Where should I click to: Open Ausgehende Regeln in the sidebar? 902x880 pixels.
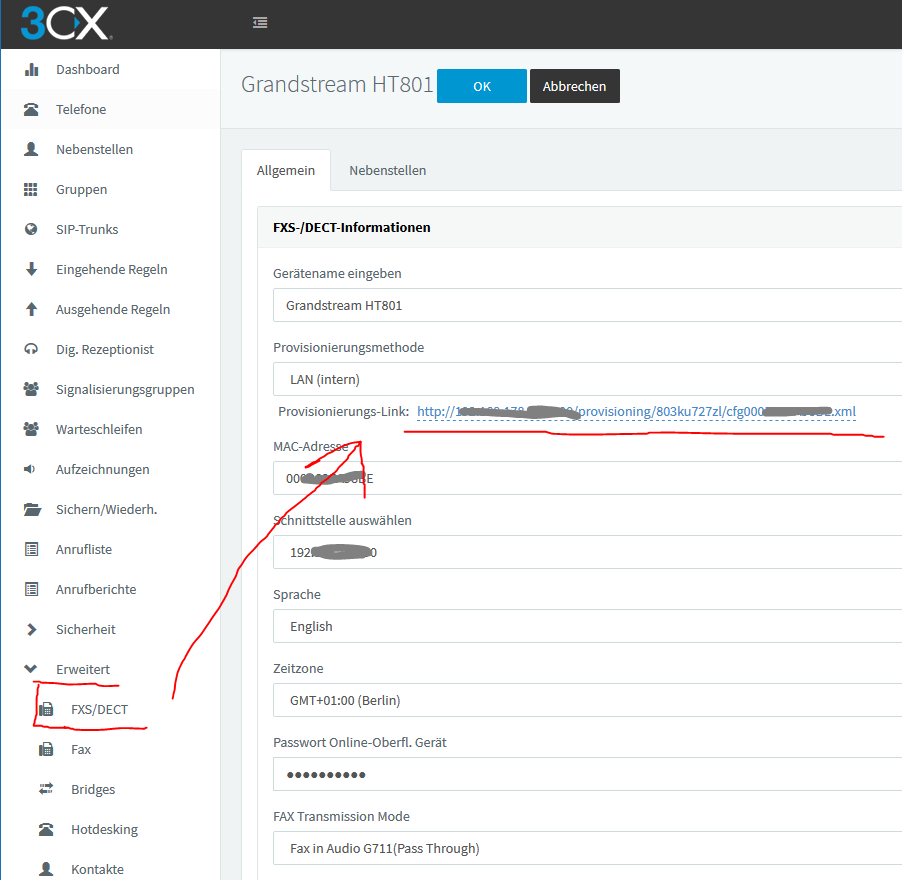pos(113,309)
